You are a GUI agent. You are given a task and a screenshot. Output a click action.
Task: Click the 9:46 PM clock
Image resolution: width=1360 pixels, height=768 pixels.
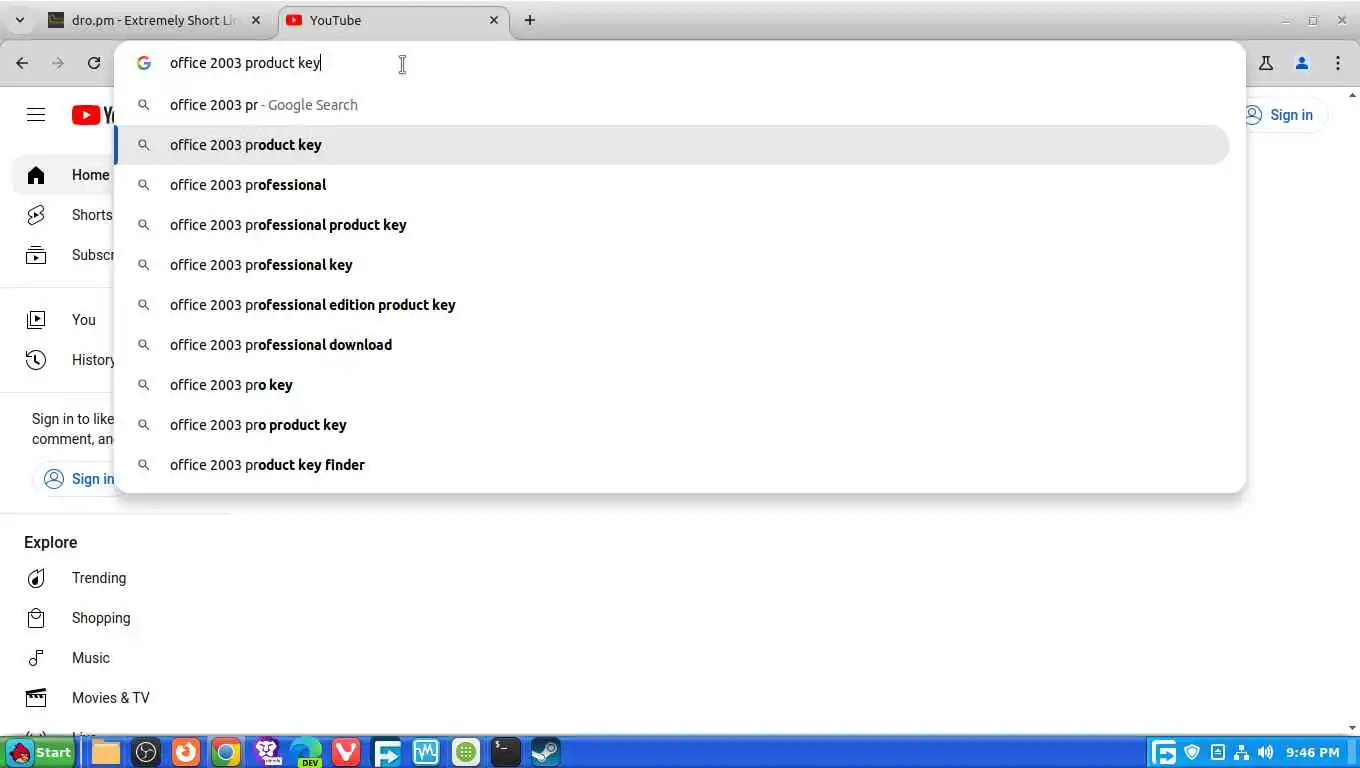click(x=1313, y=752)
